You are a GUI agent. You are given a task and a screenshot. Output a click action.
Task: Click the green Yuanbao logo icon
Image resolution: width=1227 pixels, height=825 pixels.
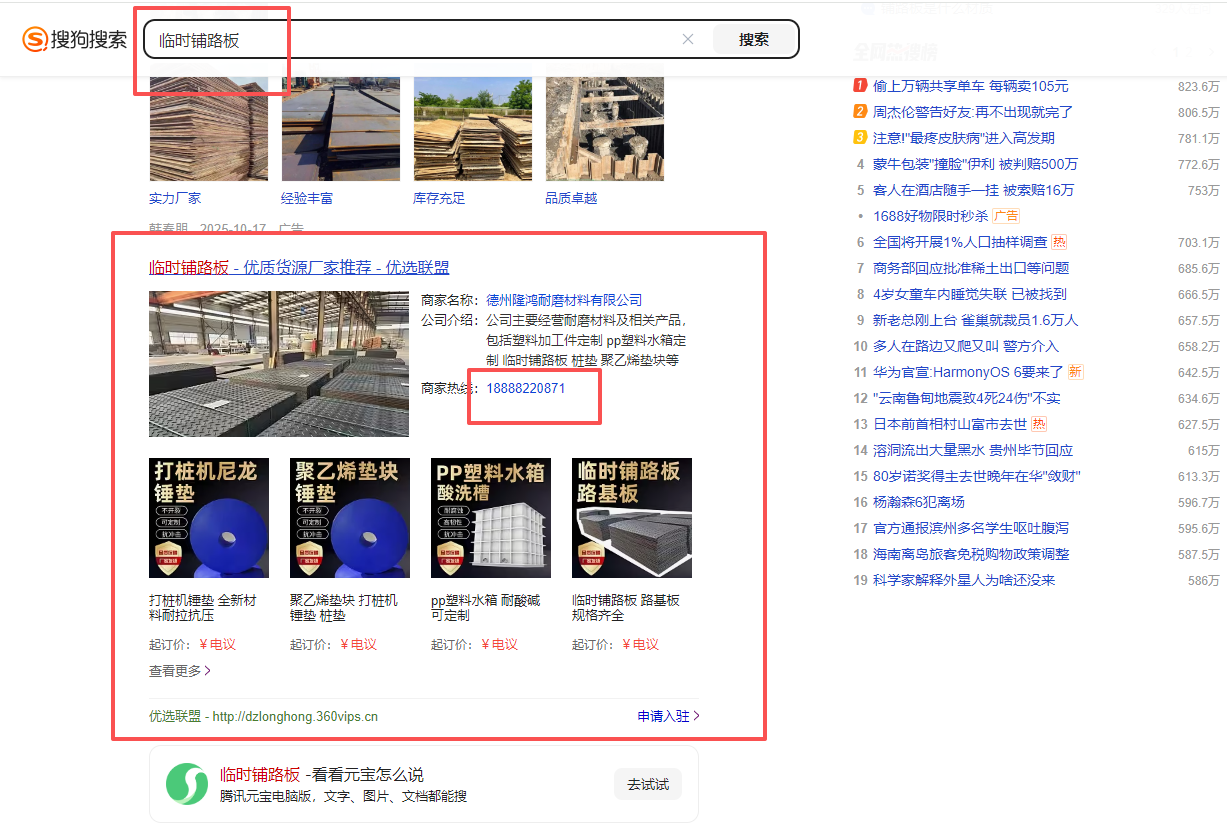click(187, 784)
